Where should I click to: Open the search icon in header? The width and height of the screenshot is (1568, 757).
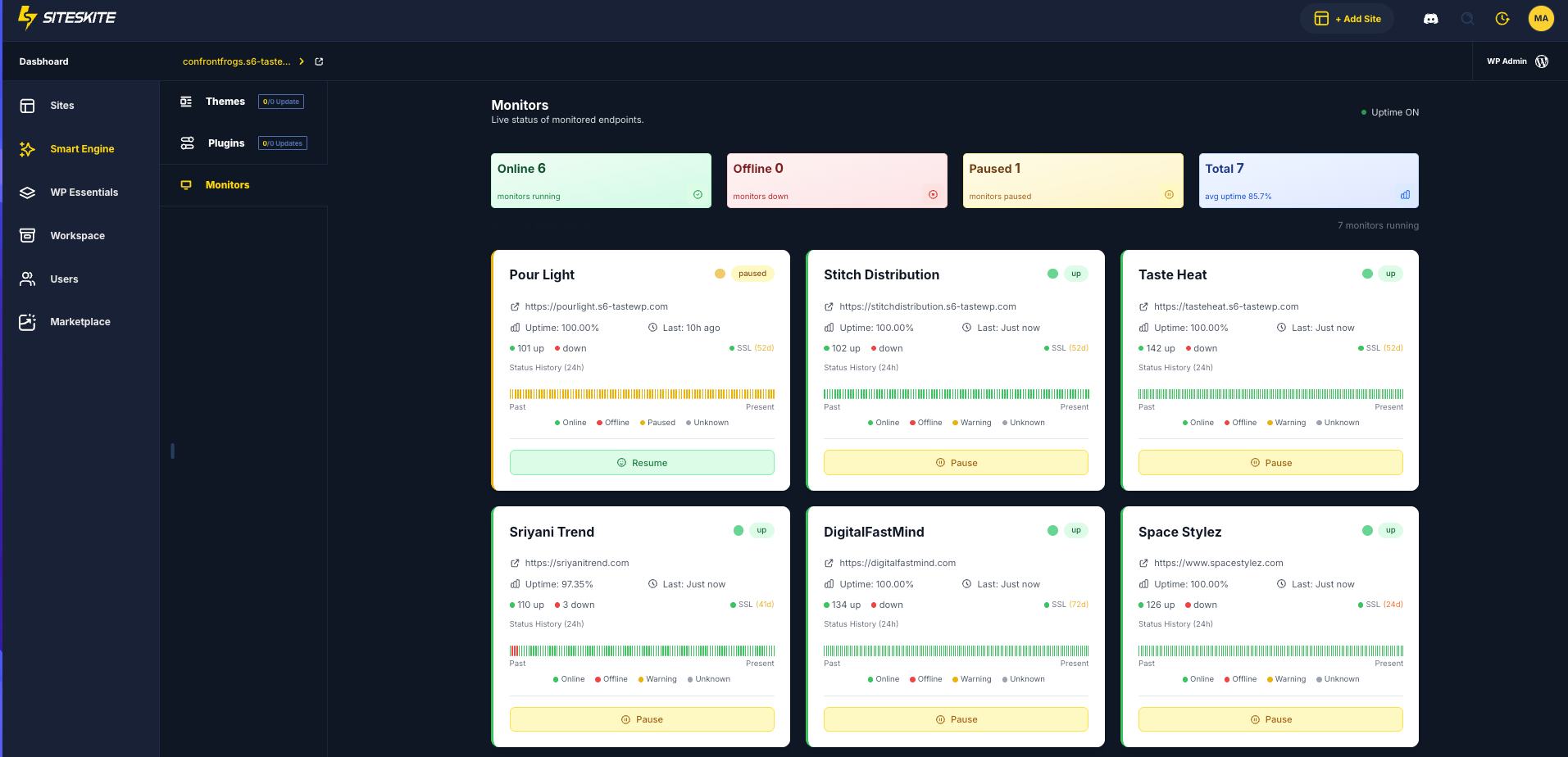tap(1467, 19)
